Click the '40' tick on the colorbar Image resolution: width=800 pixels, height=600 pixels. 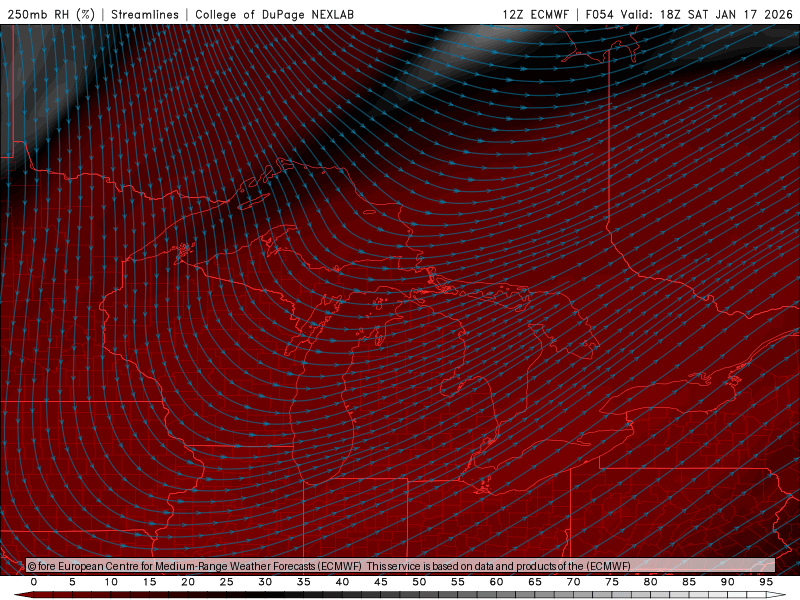[342, 582]
